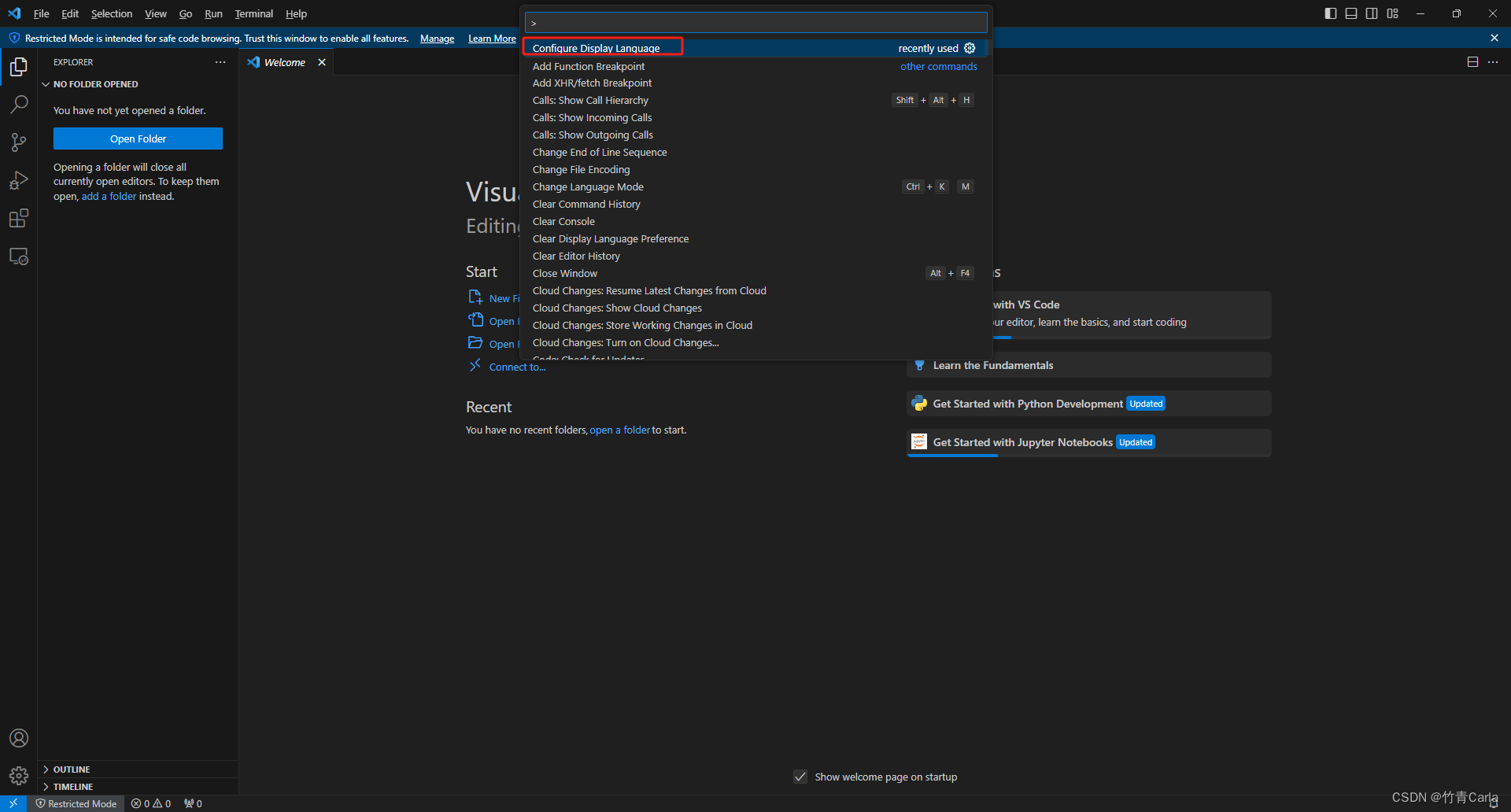Image resolution: width=1511 pixels, height=812 pixels.
Task: Select Clear Command History command
Action: (x=754, y=204)
